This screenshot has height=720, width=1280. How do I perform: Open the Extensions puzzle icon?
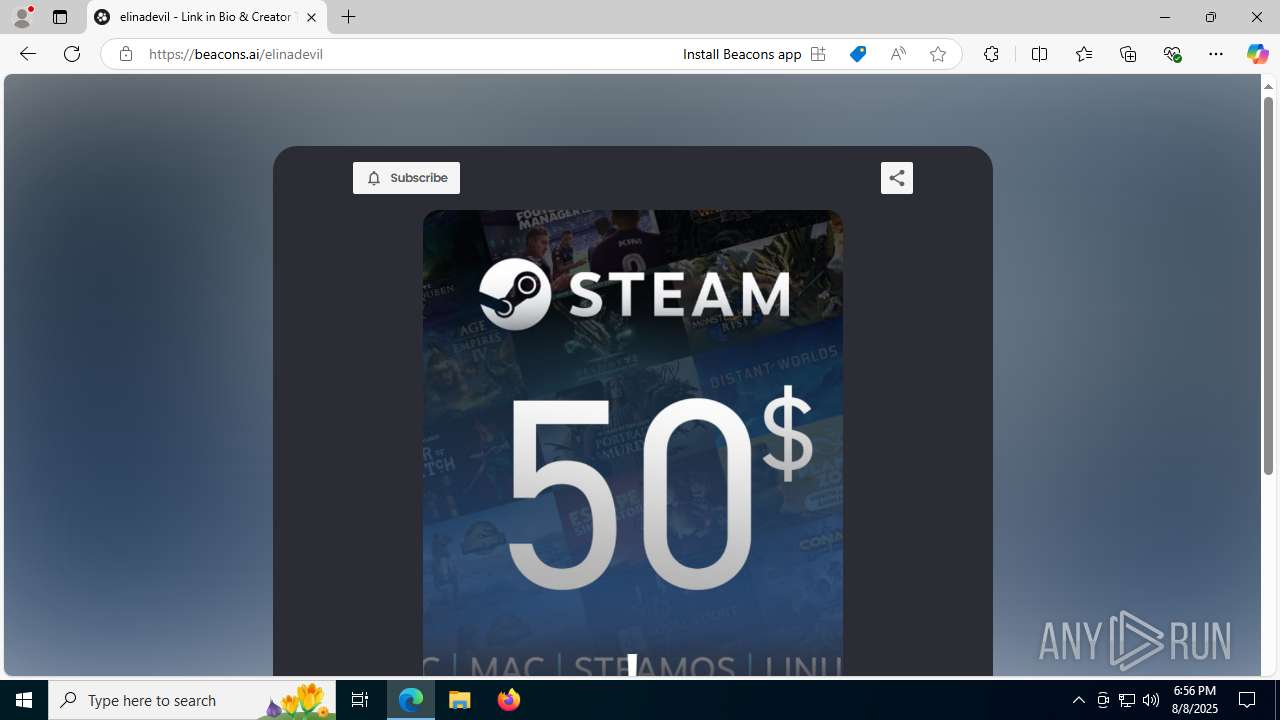coord(991,54)
